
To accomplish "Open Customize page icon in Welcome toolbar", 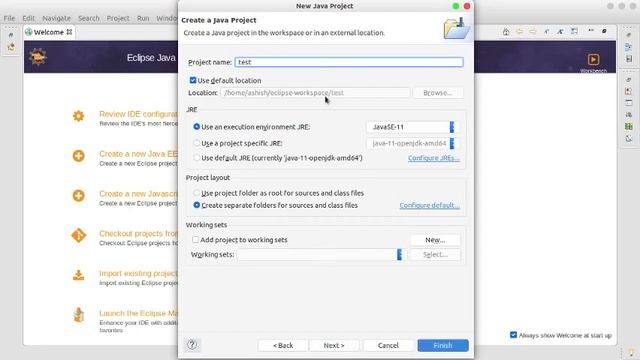I will point(574,31).
